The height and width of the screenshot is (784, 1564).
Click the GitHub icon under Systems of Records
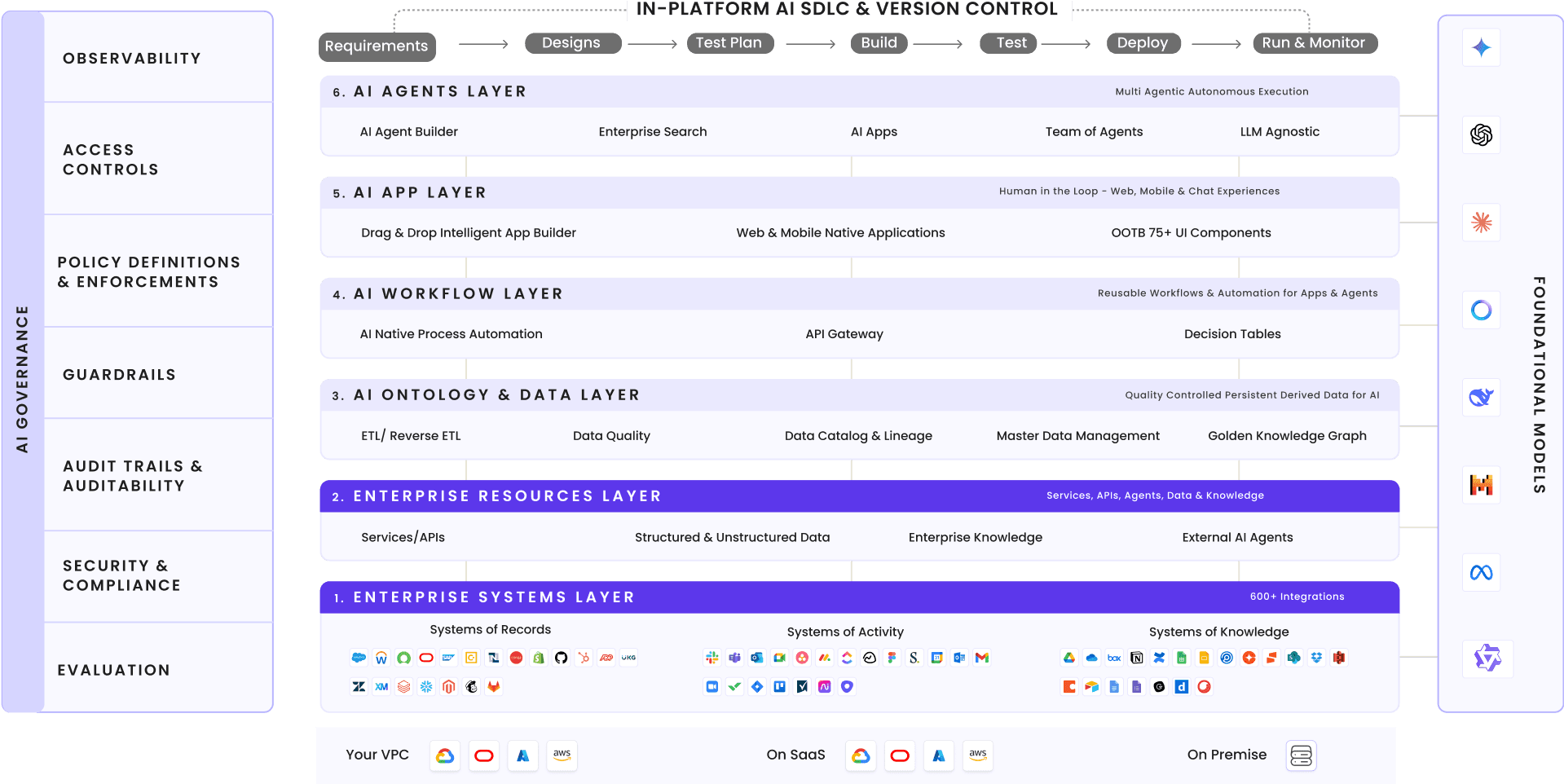561,658
